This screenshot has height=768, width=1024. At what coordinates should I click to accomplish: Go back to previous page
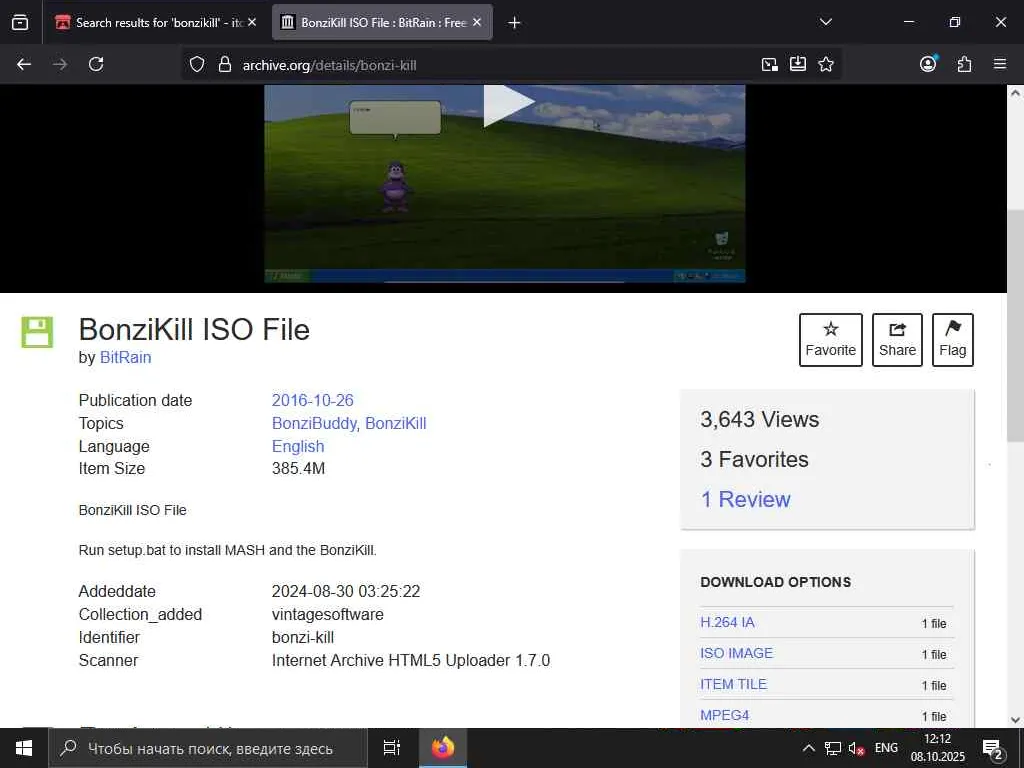(24, 64)
